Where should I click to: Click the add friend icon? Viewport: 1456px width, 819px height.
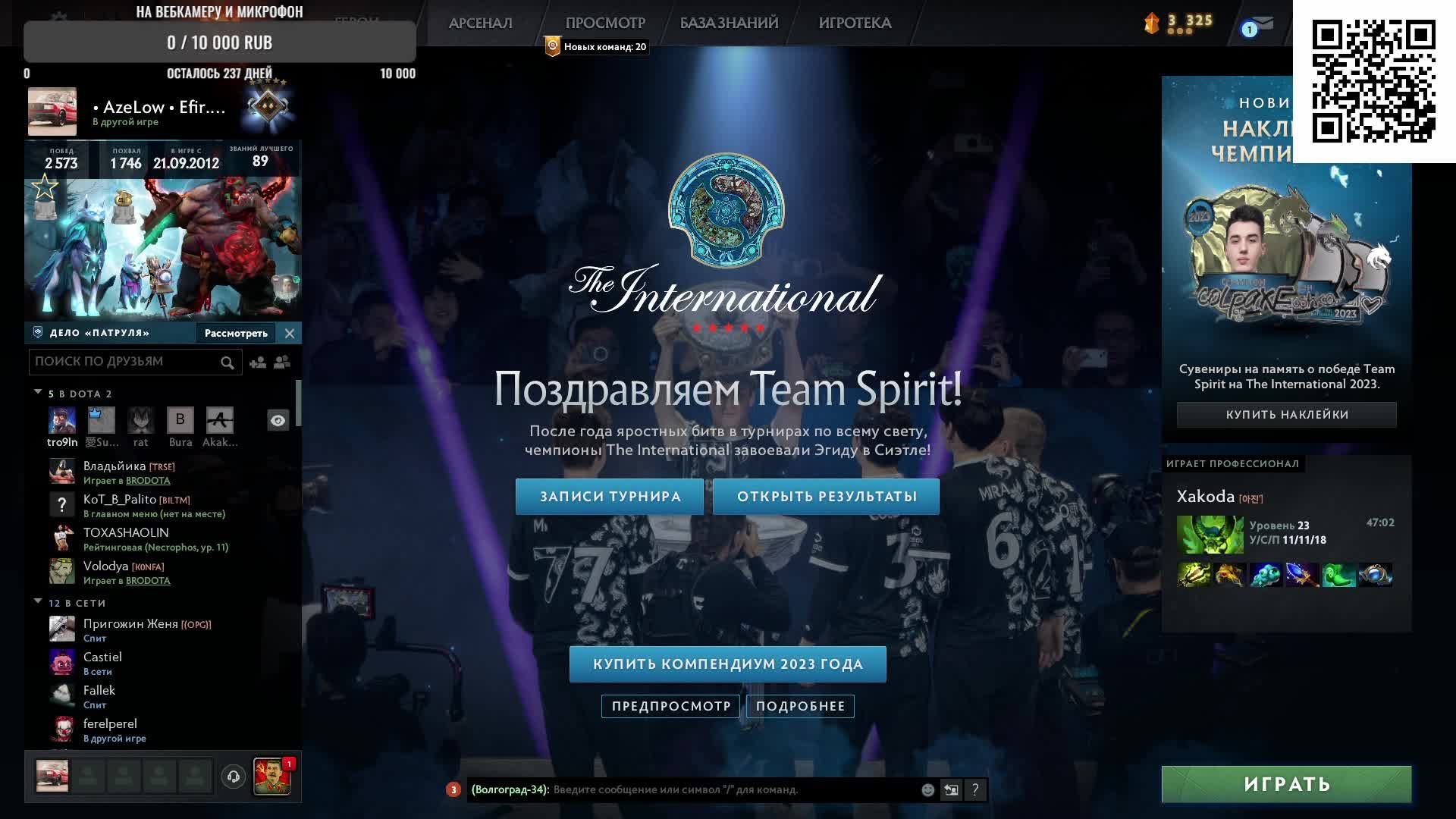tap(258, 362)
